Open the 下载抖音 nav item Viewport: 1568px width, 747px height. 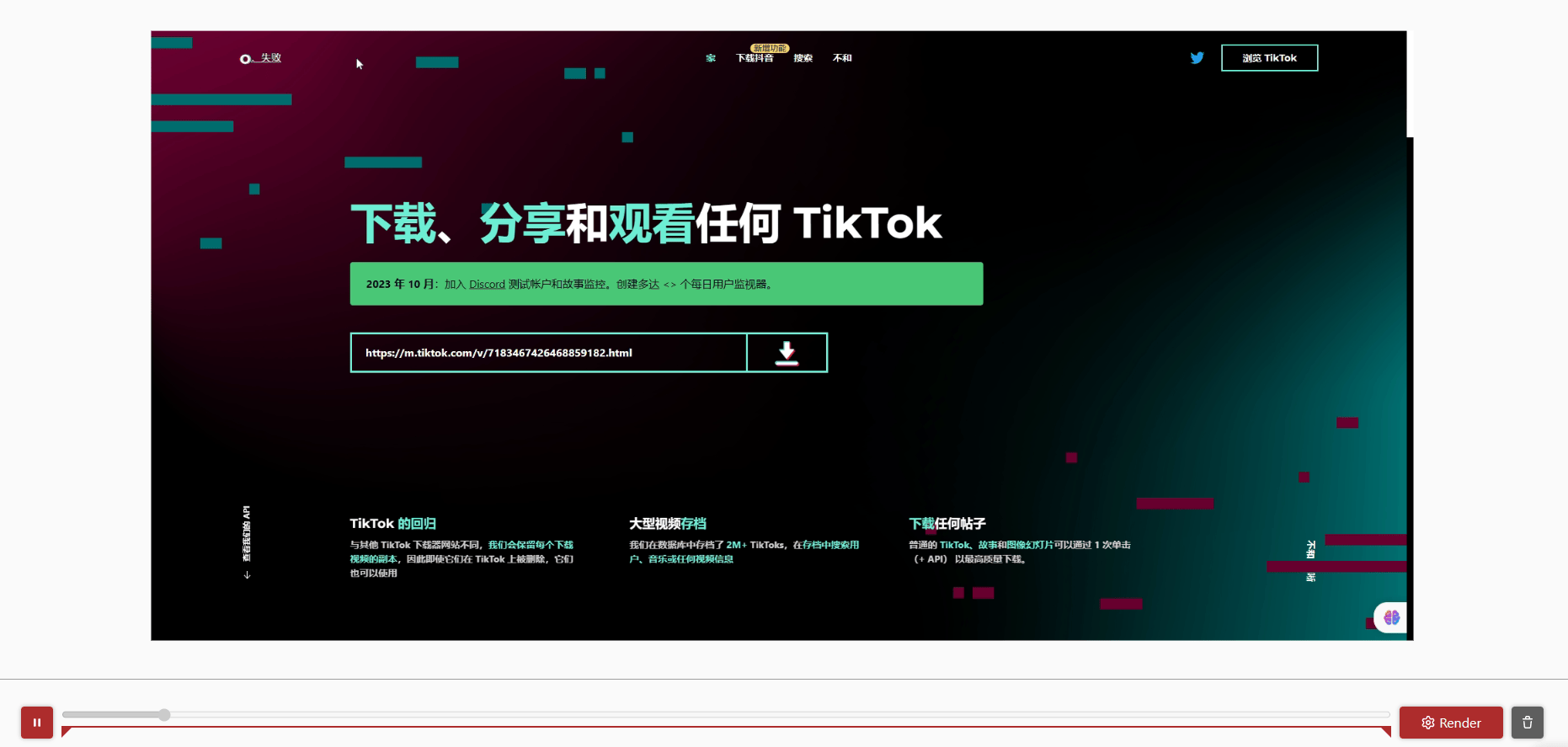click(755, 58)
